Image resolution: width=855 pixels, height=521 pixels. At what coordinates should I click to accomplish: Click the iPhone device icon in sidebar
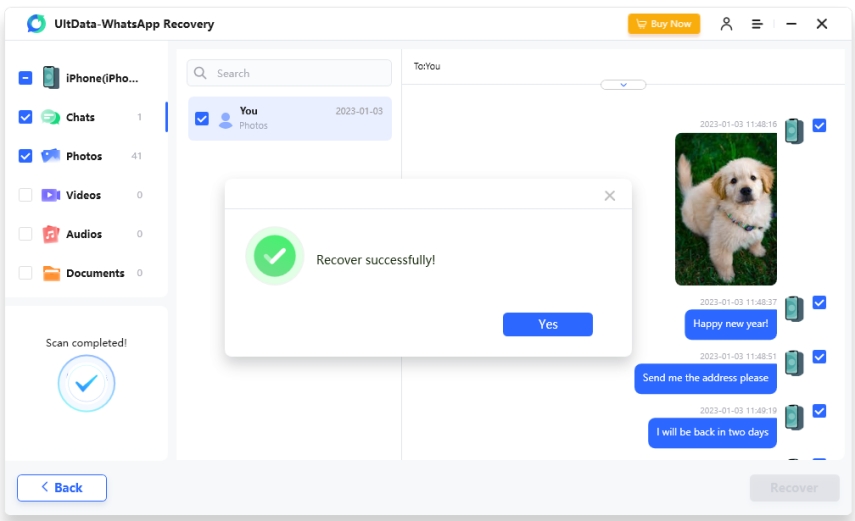click(51, 77)
